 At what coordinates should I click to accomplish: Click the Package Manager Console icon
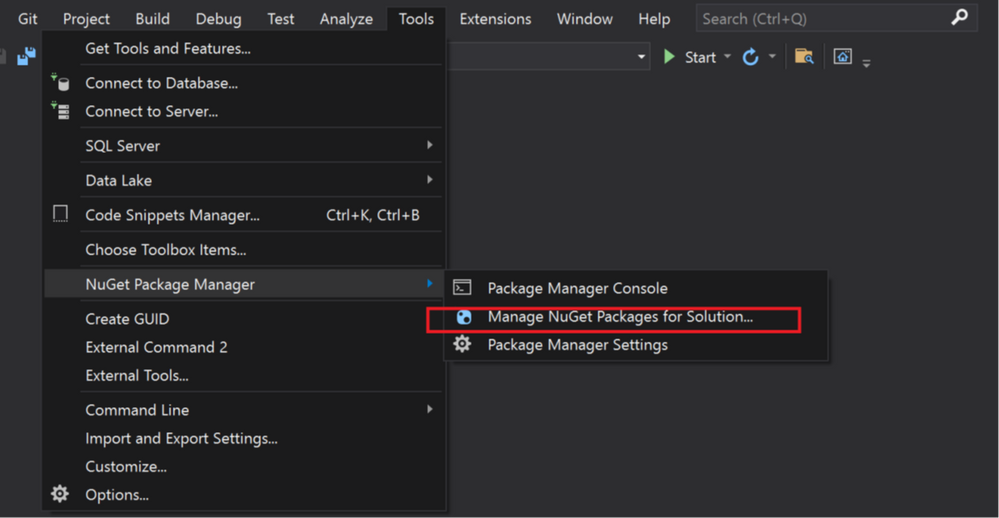click(462, 288)
